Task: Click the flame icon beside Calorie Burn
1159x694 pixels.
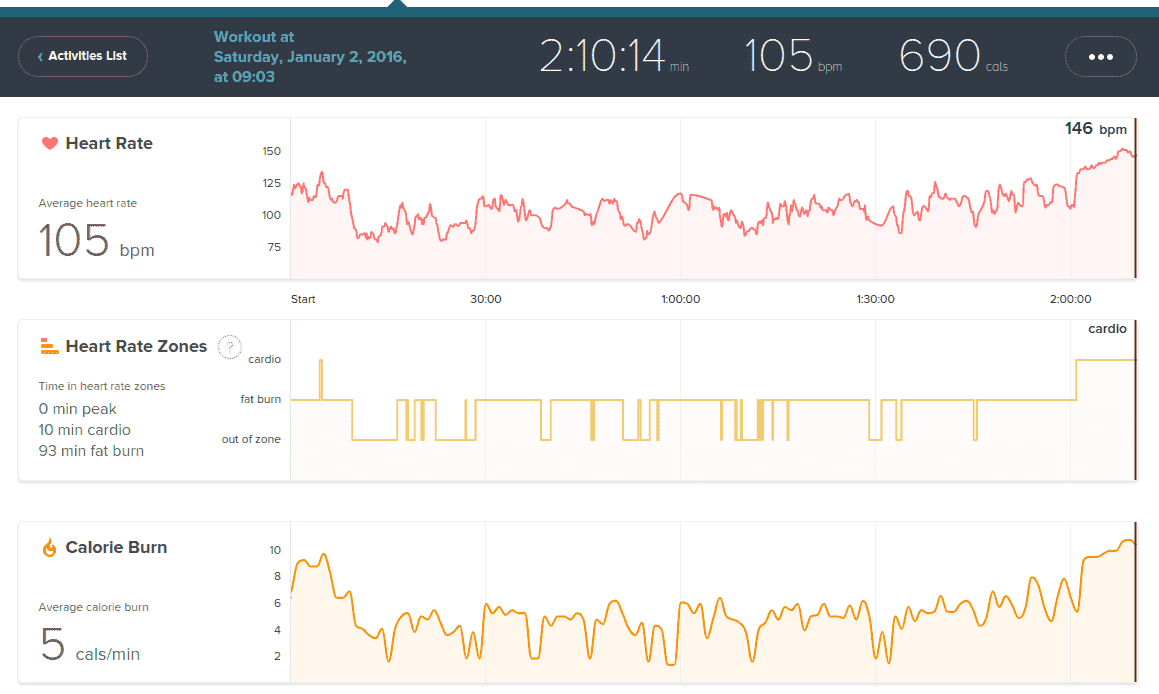Action: [x=49, y=547]
